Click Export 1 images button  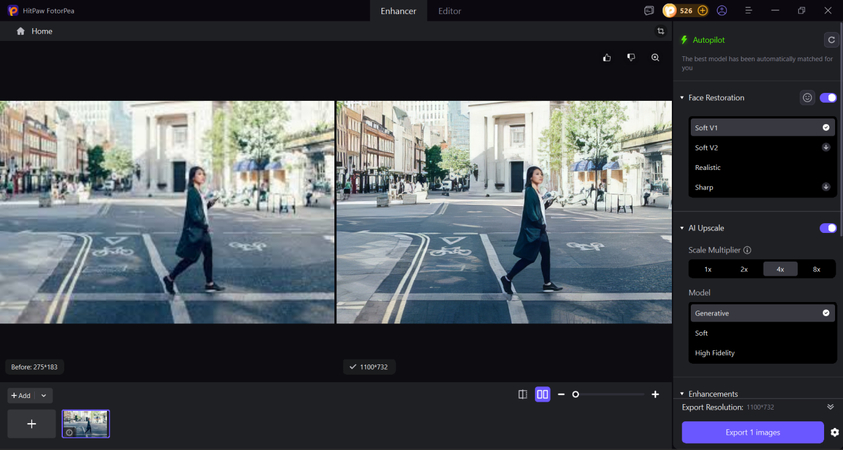coord(753,432)
